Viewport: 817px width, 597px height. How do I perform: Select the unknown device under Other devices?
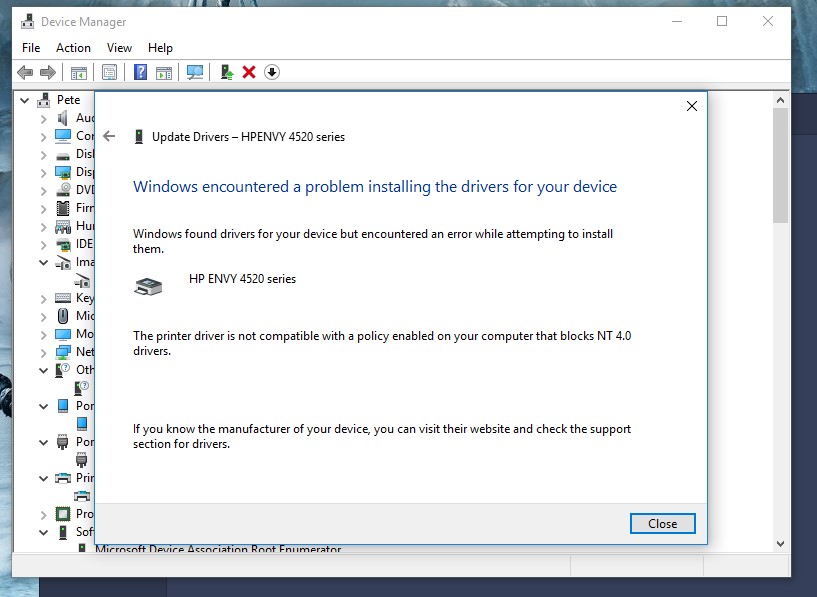82,388
